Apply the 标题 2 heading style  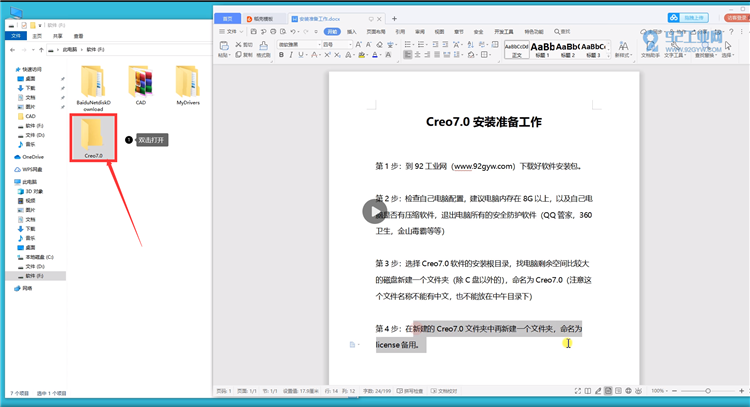pos(568,50)
